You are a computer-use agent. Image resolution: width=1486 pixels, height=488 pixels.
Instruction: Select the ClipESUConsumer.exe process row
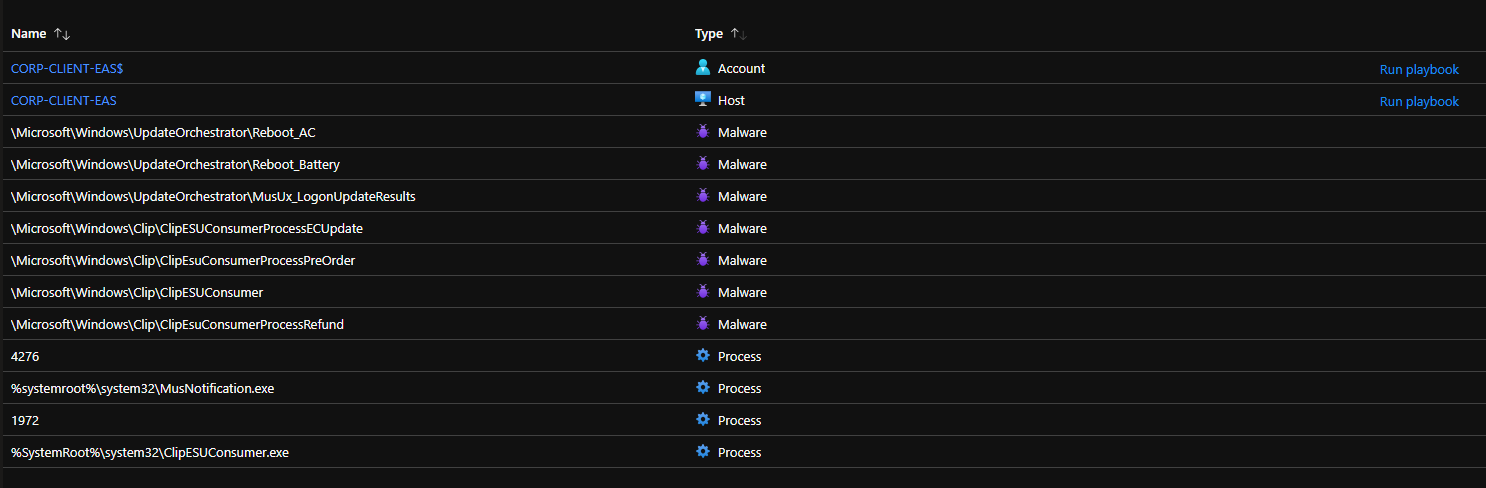[150, 453]
